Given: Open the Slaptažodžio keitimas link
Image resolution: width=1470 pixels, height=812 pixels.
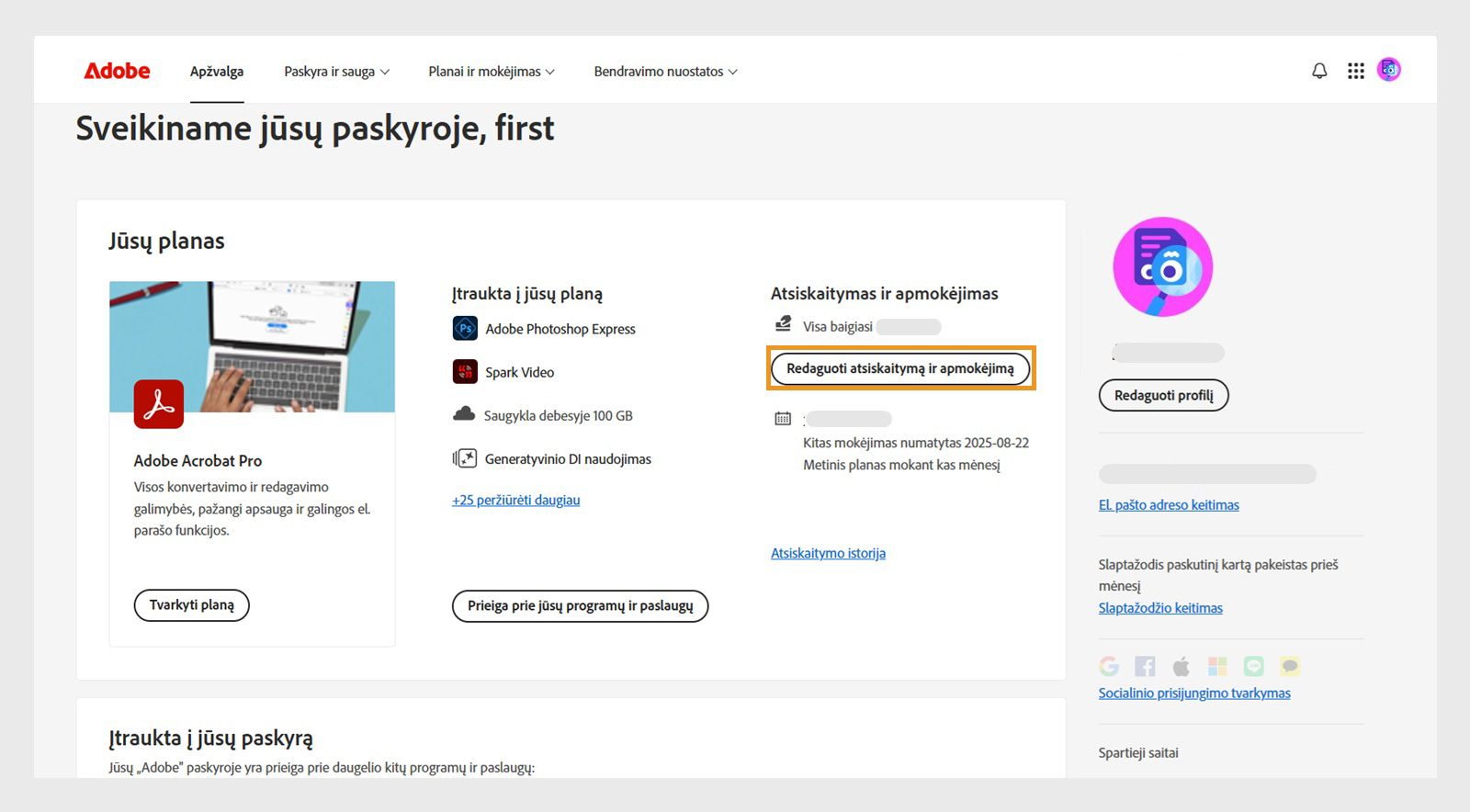Looking at the screenshot, I should pyautogui.click(x=1160, y=608).
